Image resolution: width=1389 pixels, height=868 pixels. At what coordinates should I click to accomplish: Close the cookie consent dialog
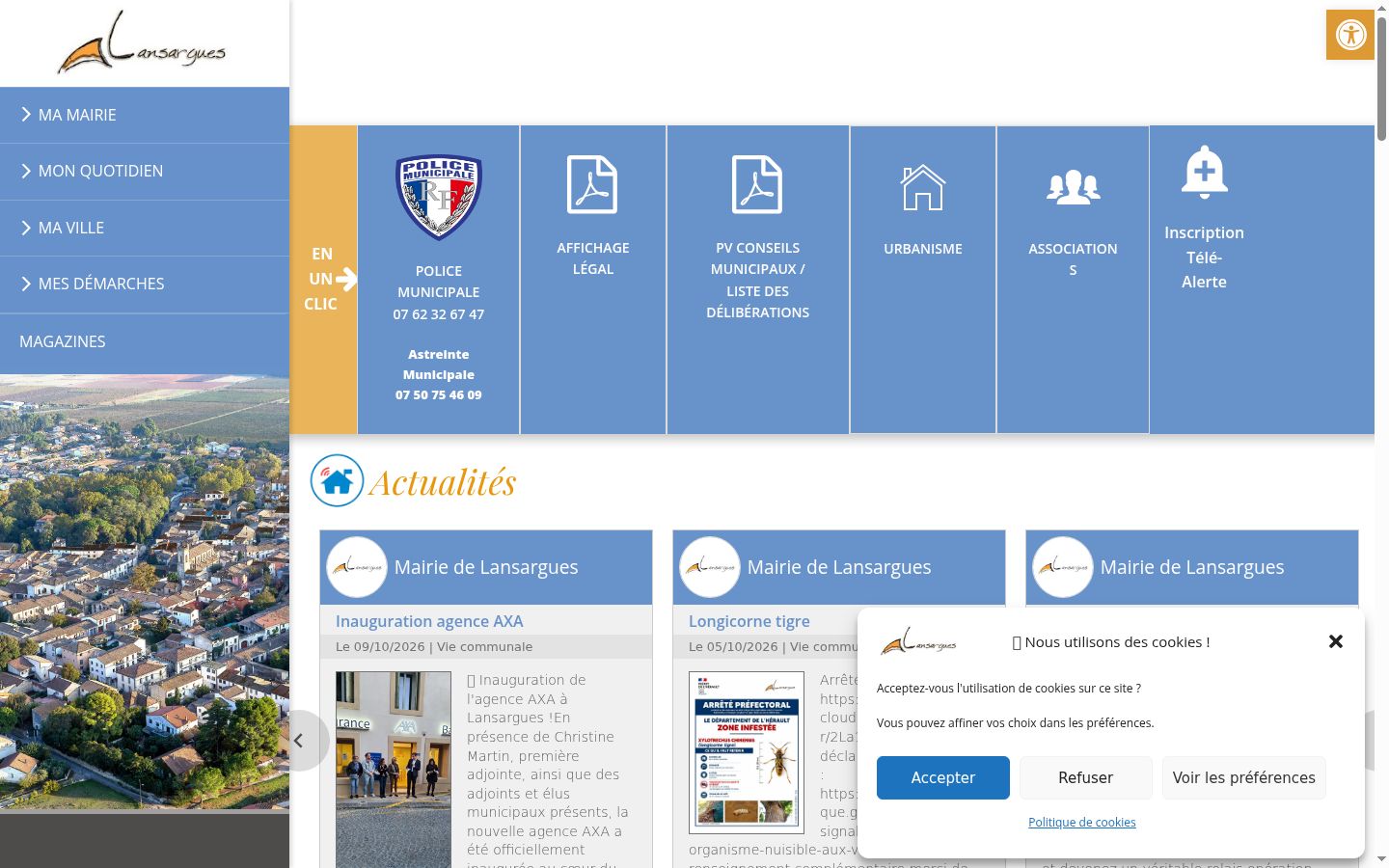tap(1336, 641)
